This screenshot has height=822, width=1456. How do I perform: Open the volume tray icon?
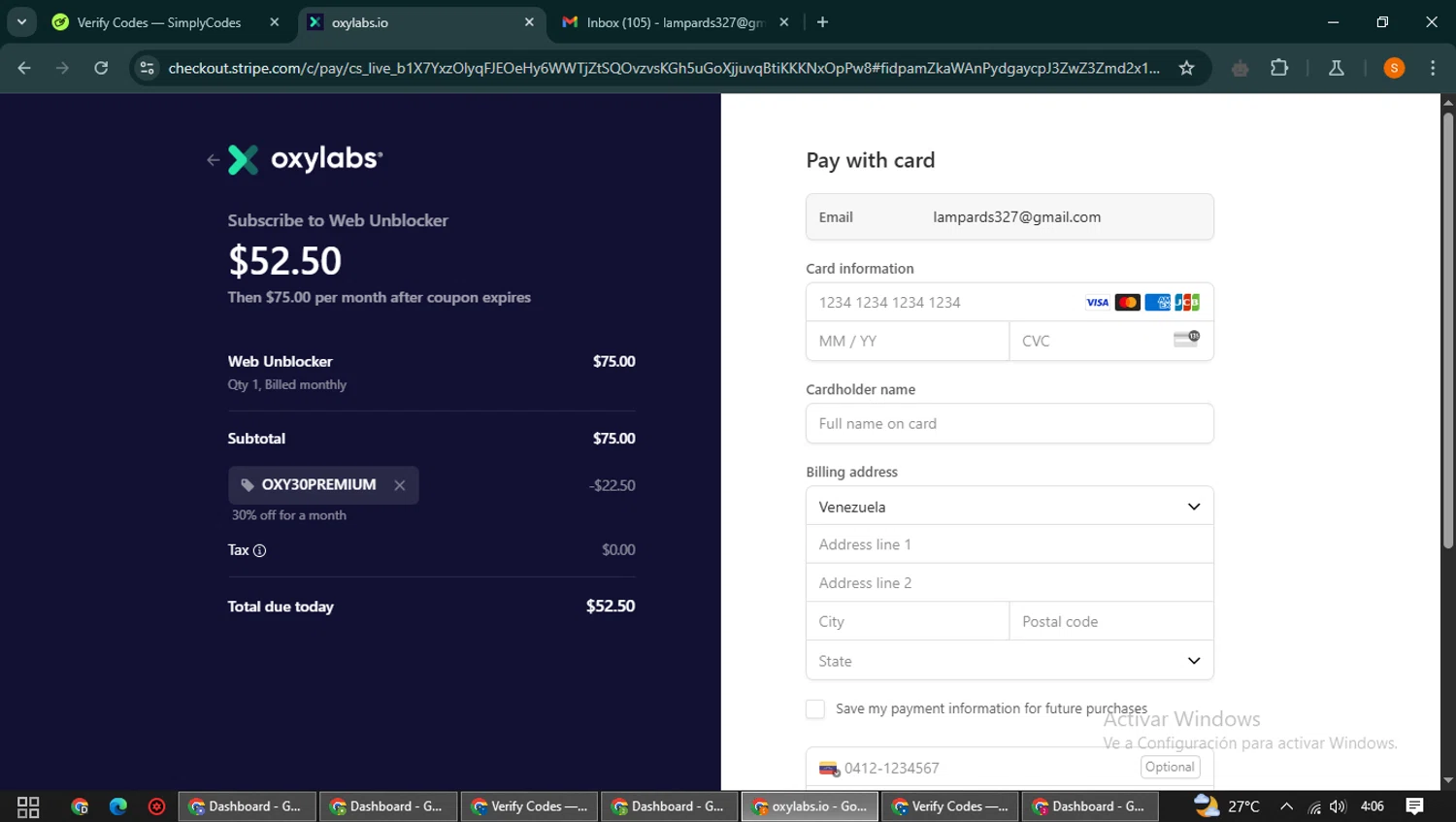[x=1339, y=806]
